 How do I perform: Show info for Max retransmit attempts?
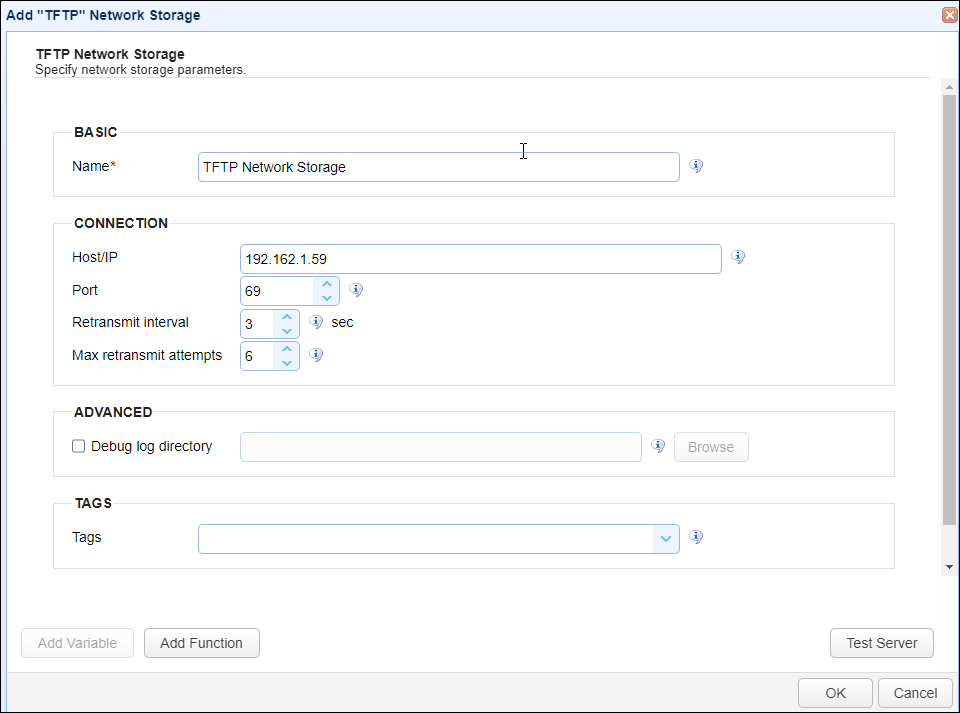coord(316,355)
